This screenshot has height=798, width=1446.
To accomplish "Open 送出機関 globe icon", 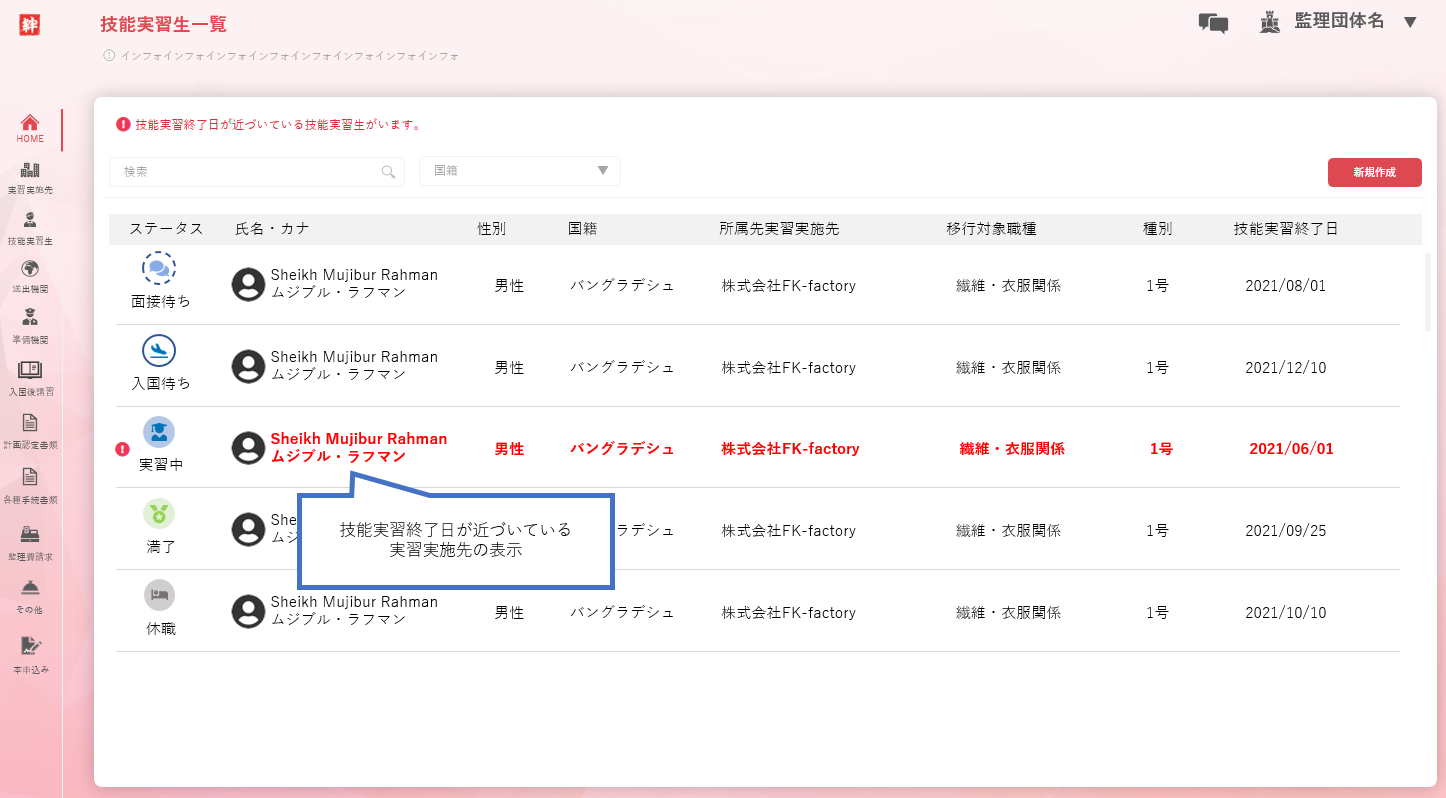I will point(30,270).
